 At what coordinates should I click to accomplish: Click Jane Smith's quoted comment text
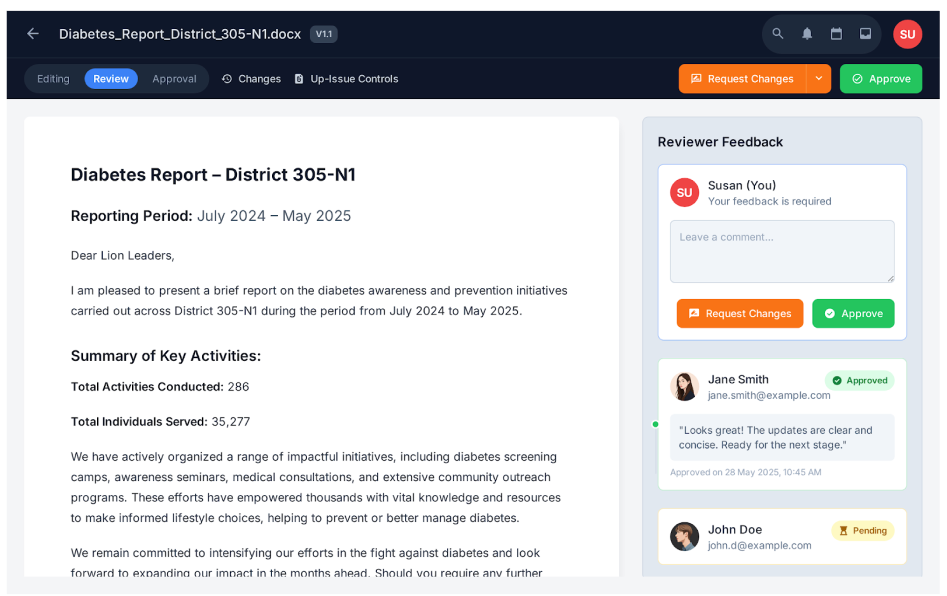[x=775, y=438]
